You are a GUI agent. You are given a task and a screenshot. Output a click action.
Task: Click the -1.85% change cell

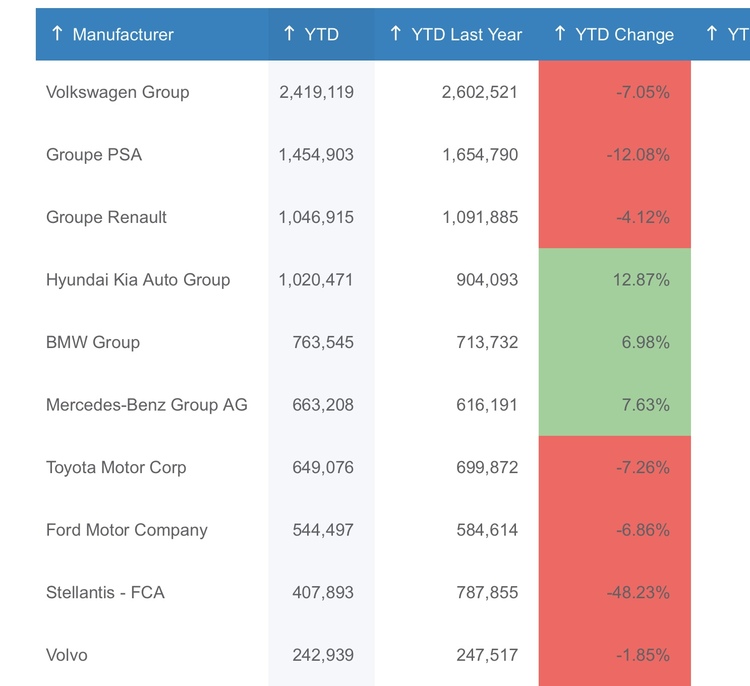(615, 655)
